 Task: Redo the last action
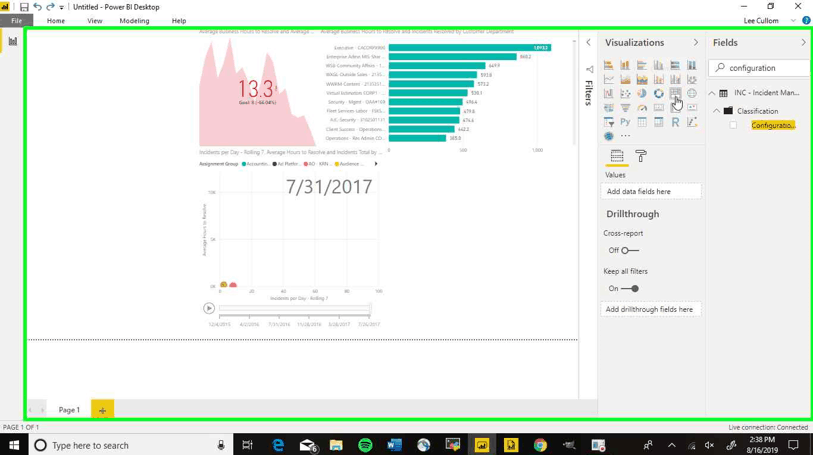pyautogui.click(x=50, y=7)
